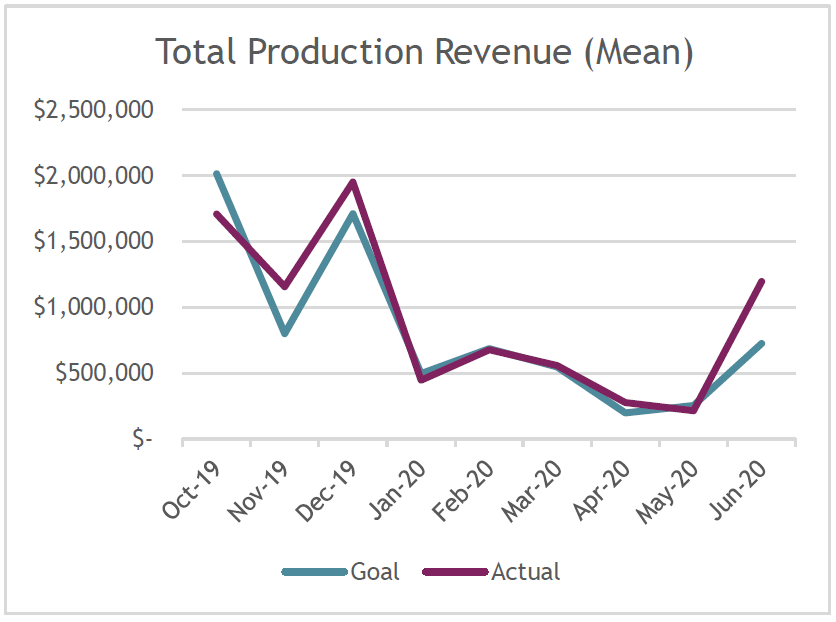Image resolution: width=836 pixels, height=622 pixels.
Task: Select the Feb-20 month label
Action: click(464, 490)
